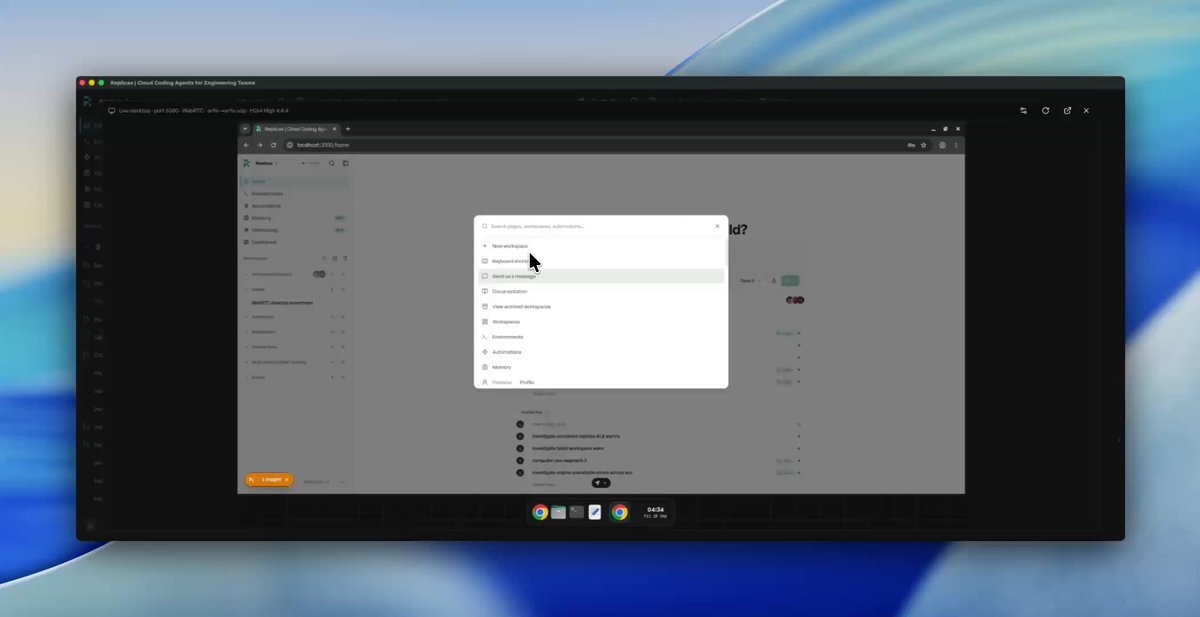
Task: Click the sidebar search magnifier icon
Action: pyautogui.click(x=332, y=163)
